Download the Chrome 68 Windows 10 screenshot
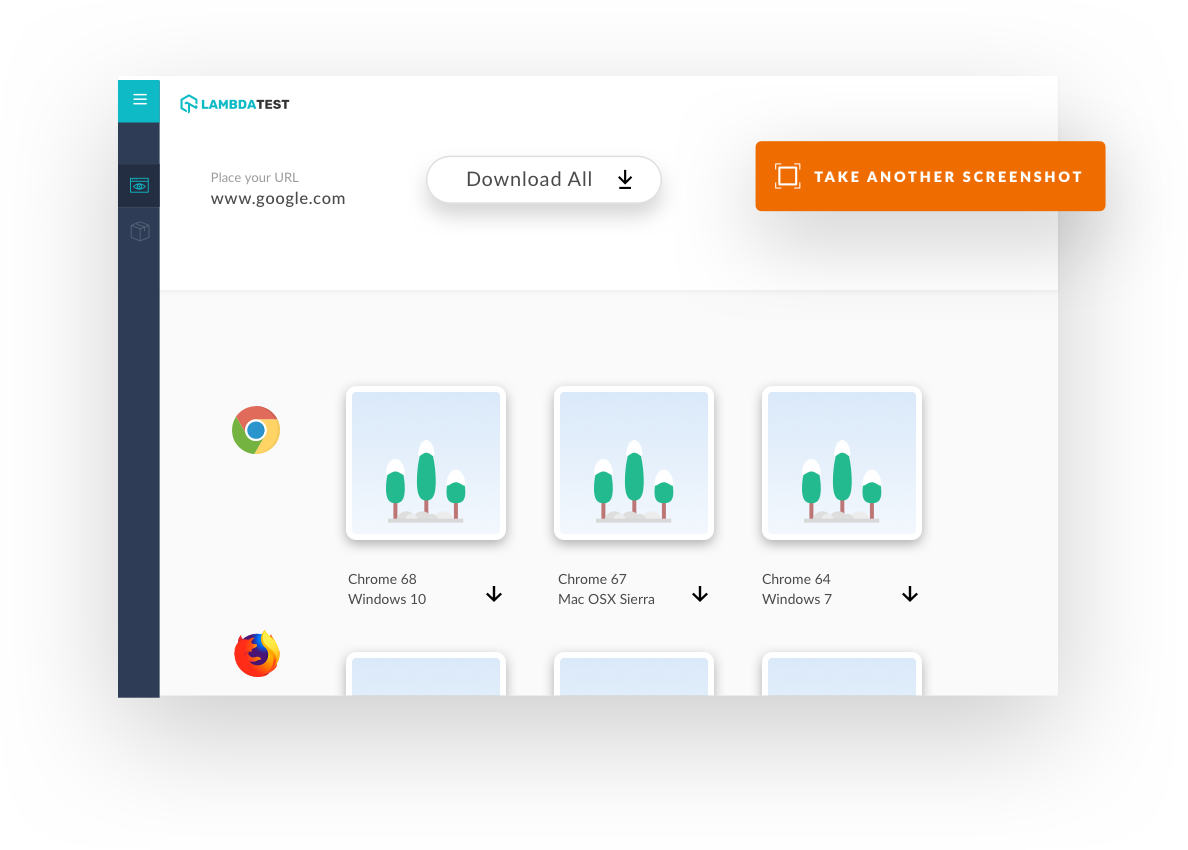This screenshot has width=1188, height=850. [x=494, y=594]
